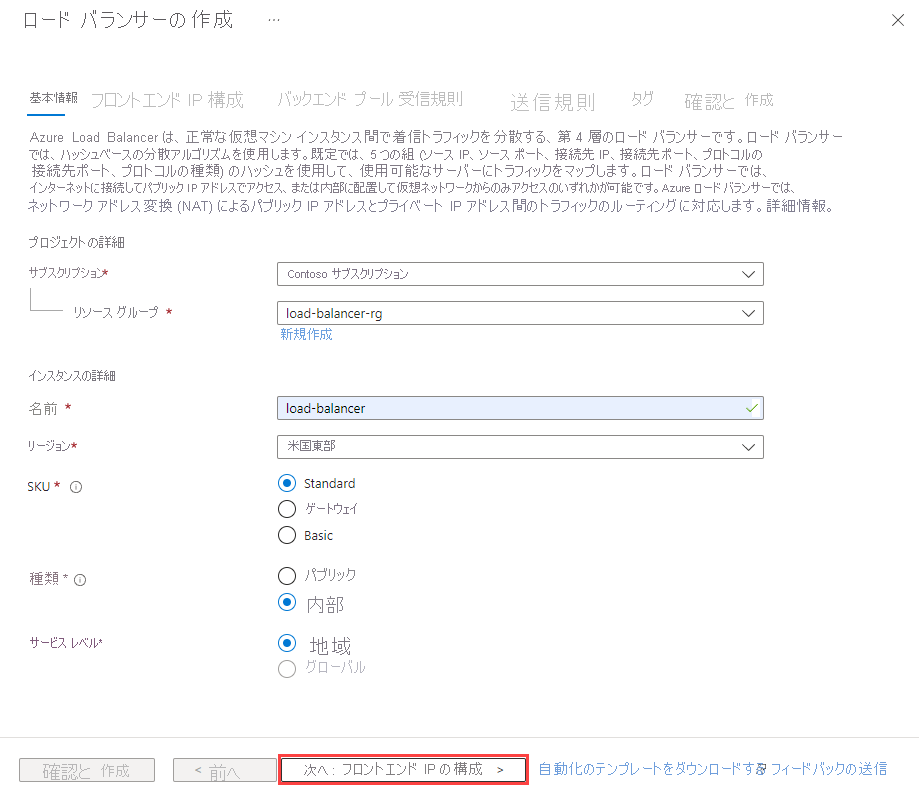Open the ellipsis more options menu
The image size is (919, 790).
(x=274, y=20)
